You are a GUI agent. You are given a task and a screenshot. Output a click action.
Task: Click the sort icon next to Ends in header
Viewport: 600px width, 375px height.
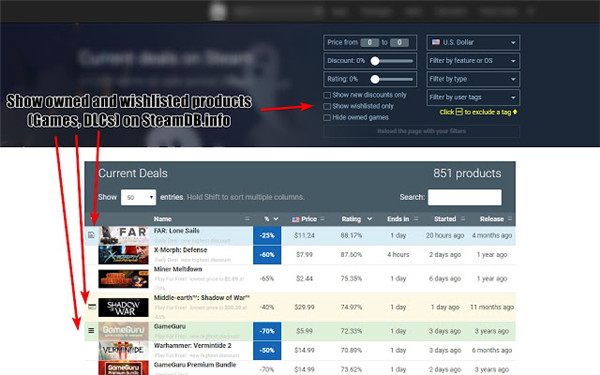pos(416,219)
